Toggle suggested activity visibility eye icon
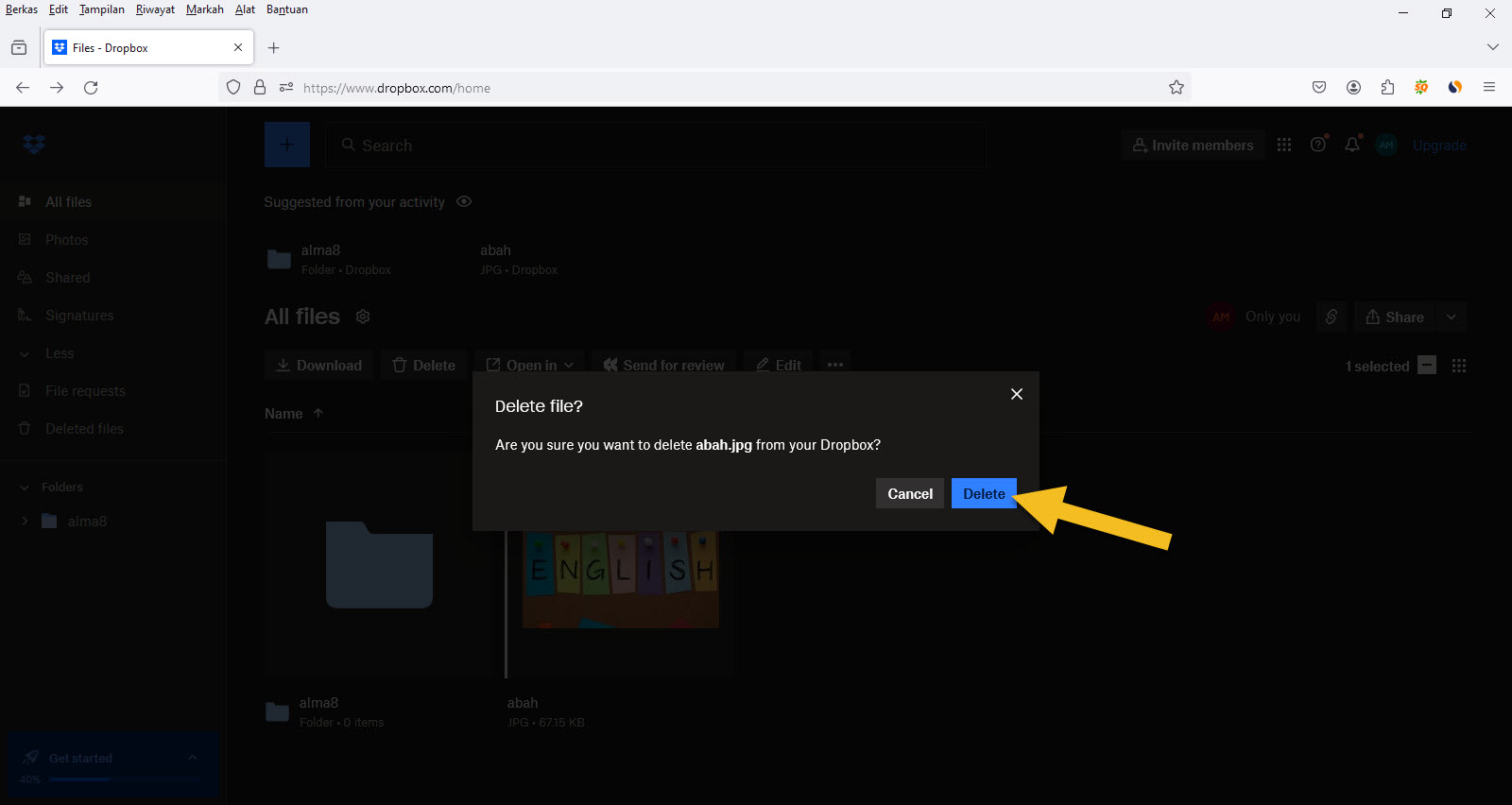Screen dimensions: 1512x805 coord(464,201)
